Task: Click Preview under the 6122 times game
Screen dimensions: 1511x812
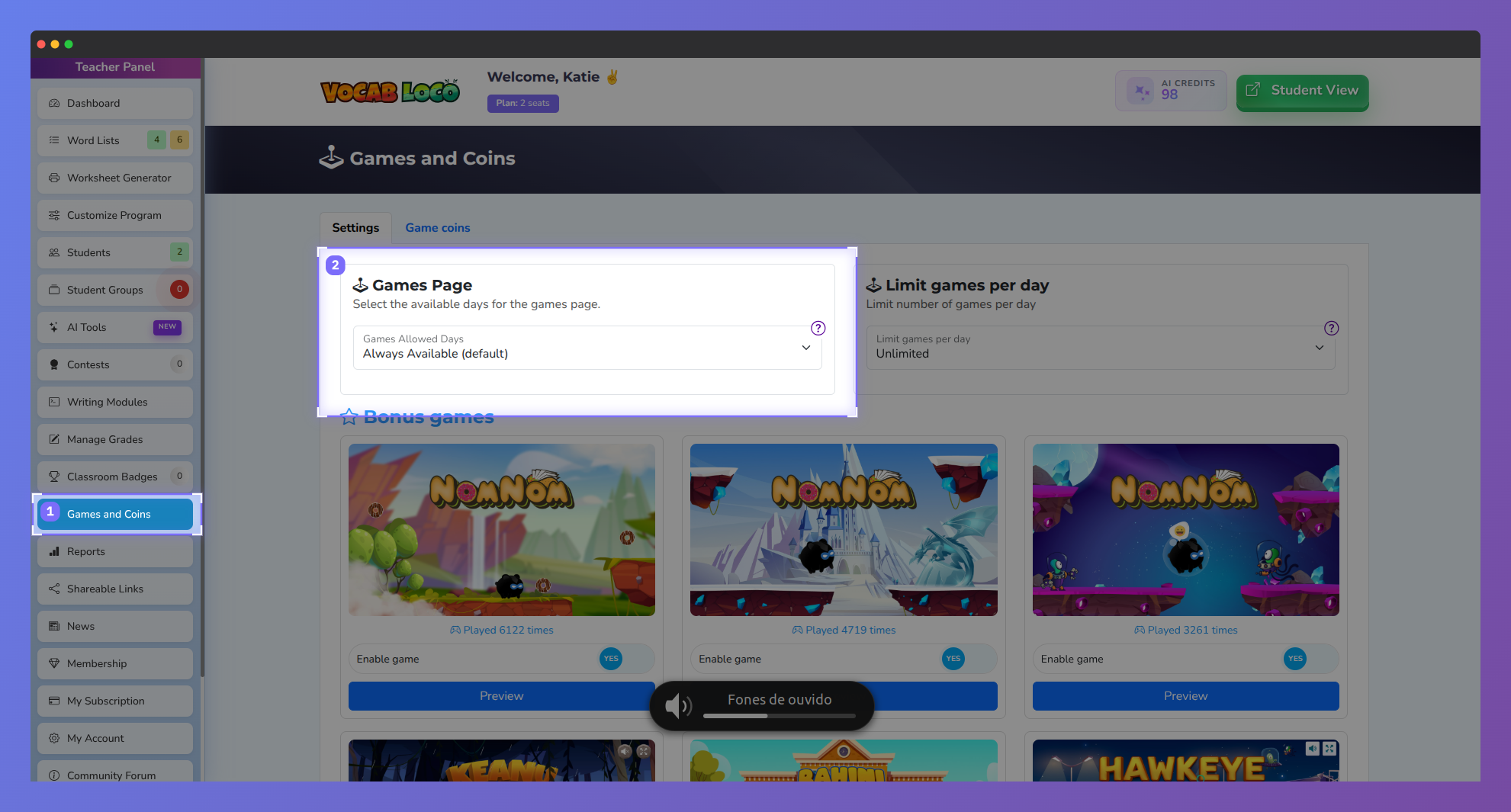Action: tap(501, 696)
